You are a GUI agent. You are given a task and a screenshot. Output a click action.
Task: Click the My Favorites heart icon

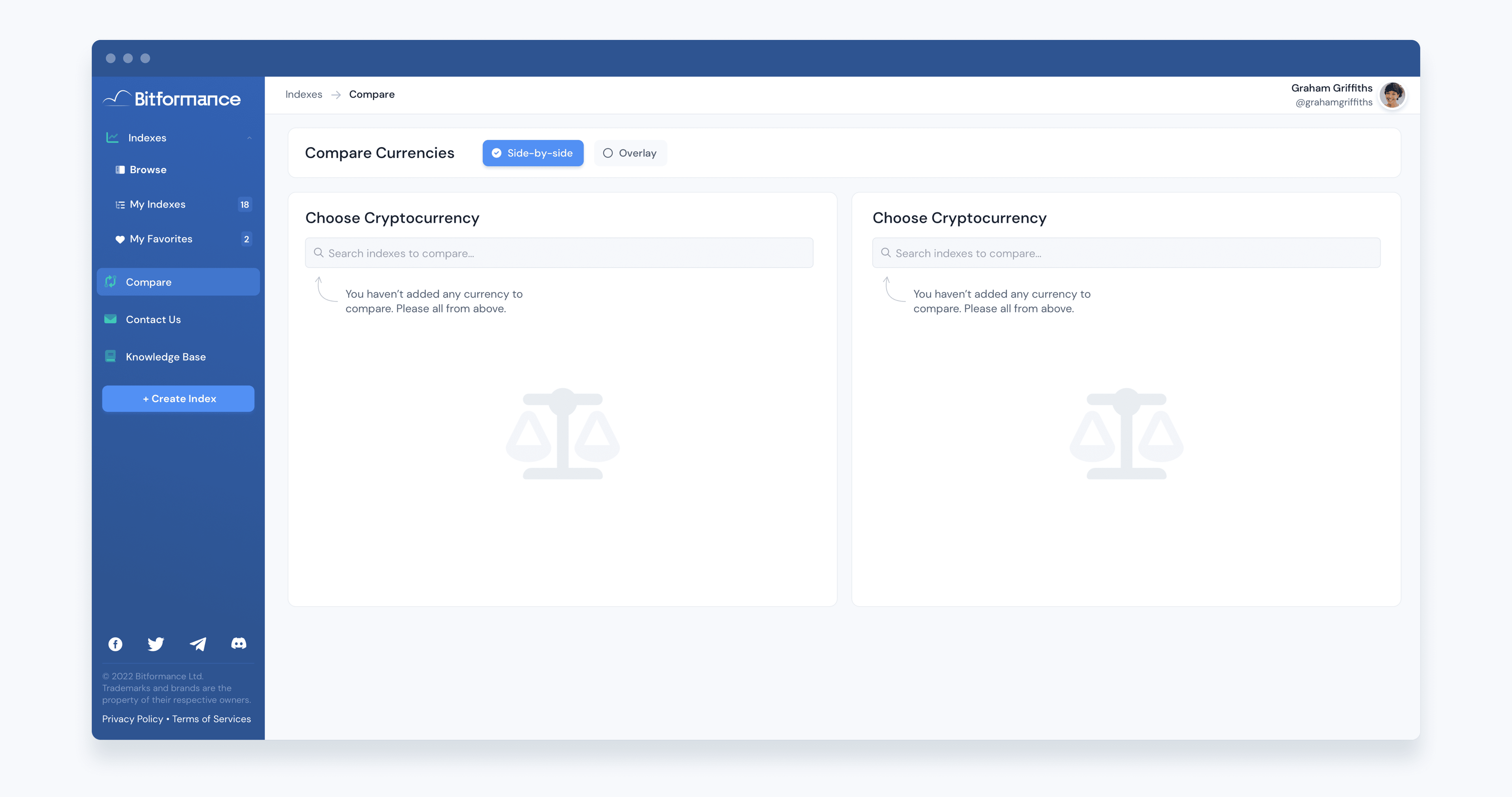tap(120, 239)
